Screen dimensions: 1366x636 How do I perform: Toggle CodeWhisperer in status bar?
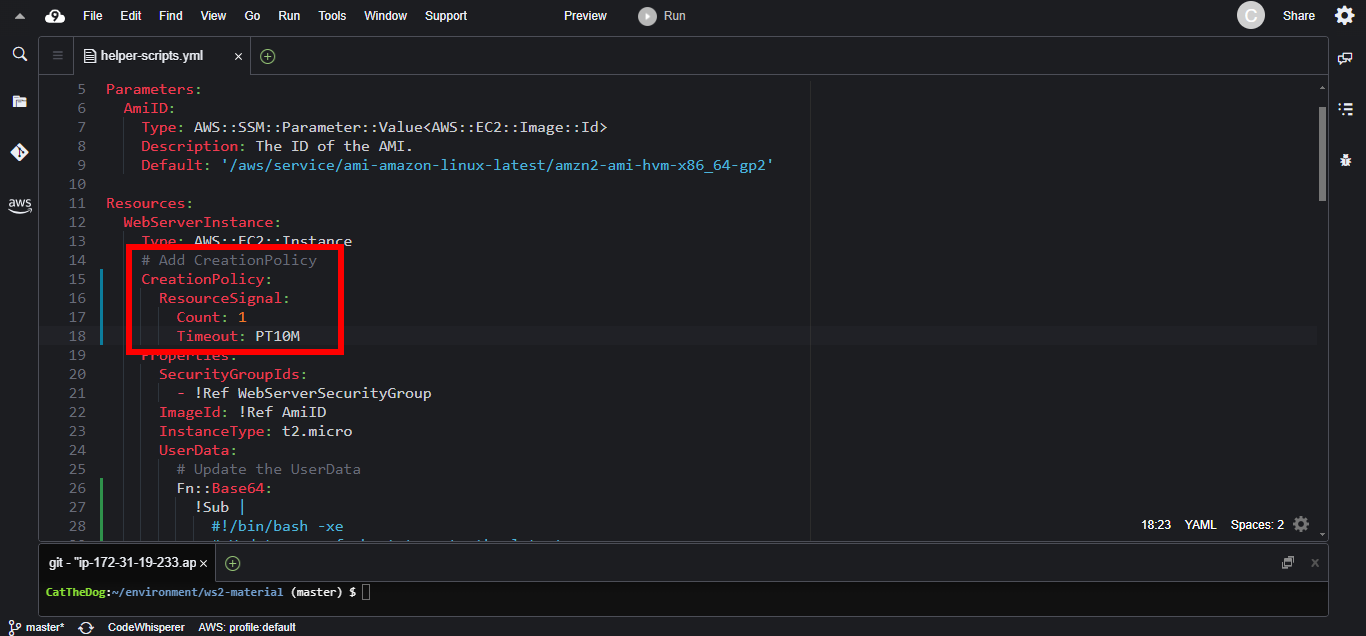point(145,627)
